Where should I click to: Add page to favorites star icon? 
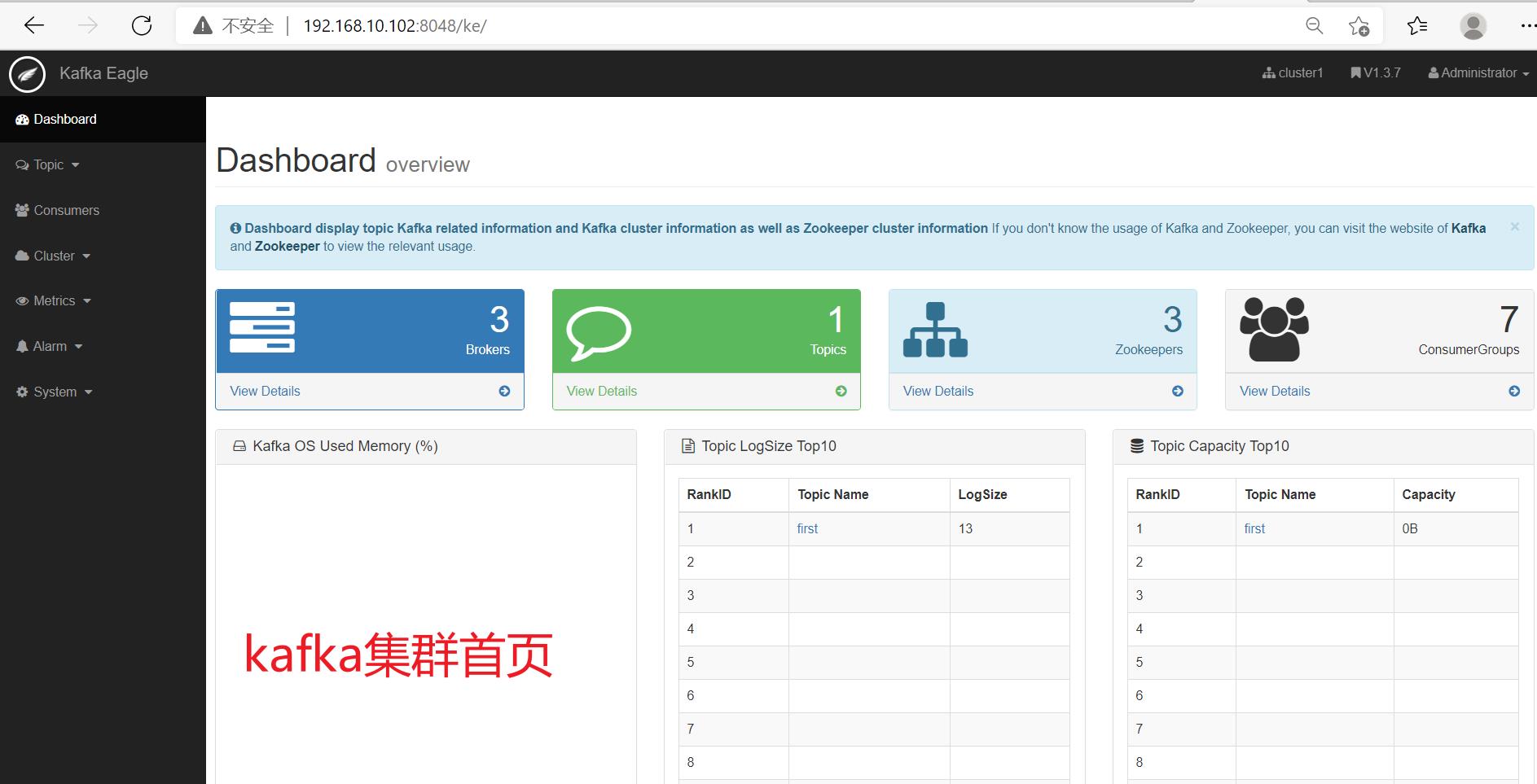coord(1359,26)
